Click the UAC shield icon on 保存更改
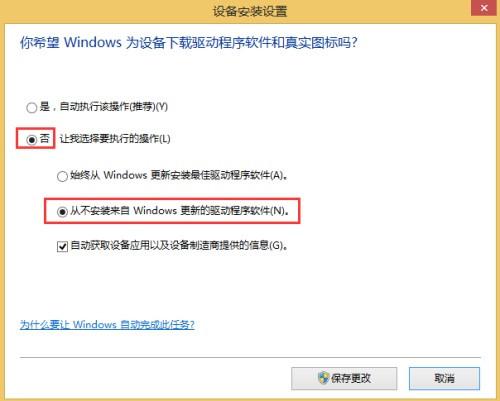500x401 pixels. (x=323, y=378)
